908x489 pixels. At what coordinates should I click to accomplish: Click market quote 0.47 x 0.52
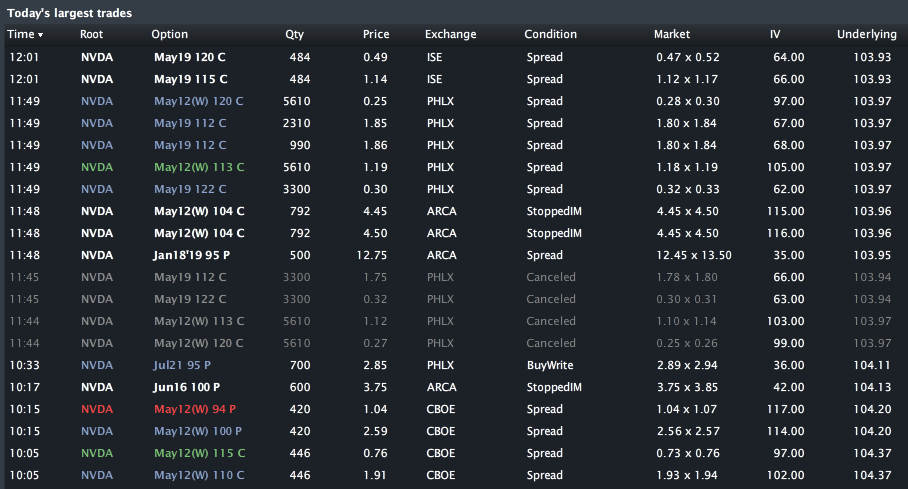[x=687, y=57]
